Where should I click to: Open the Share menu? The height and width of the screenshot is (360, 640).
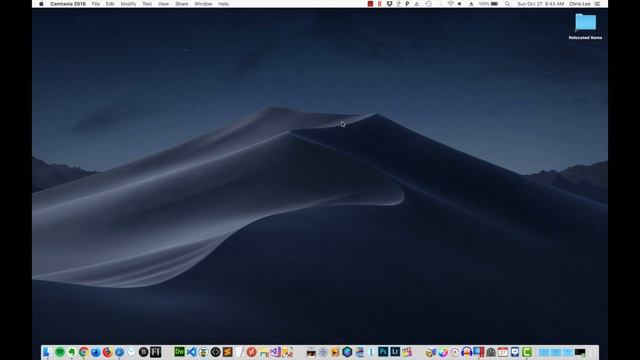coord(182,4)
